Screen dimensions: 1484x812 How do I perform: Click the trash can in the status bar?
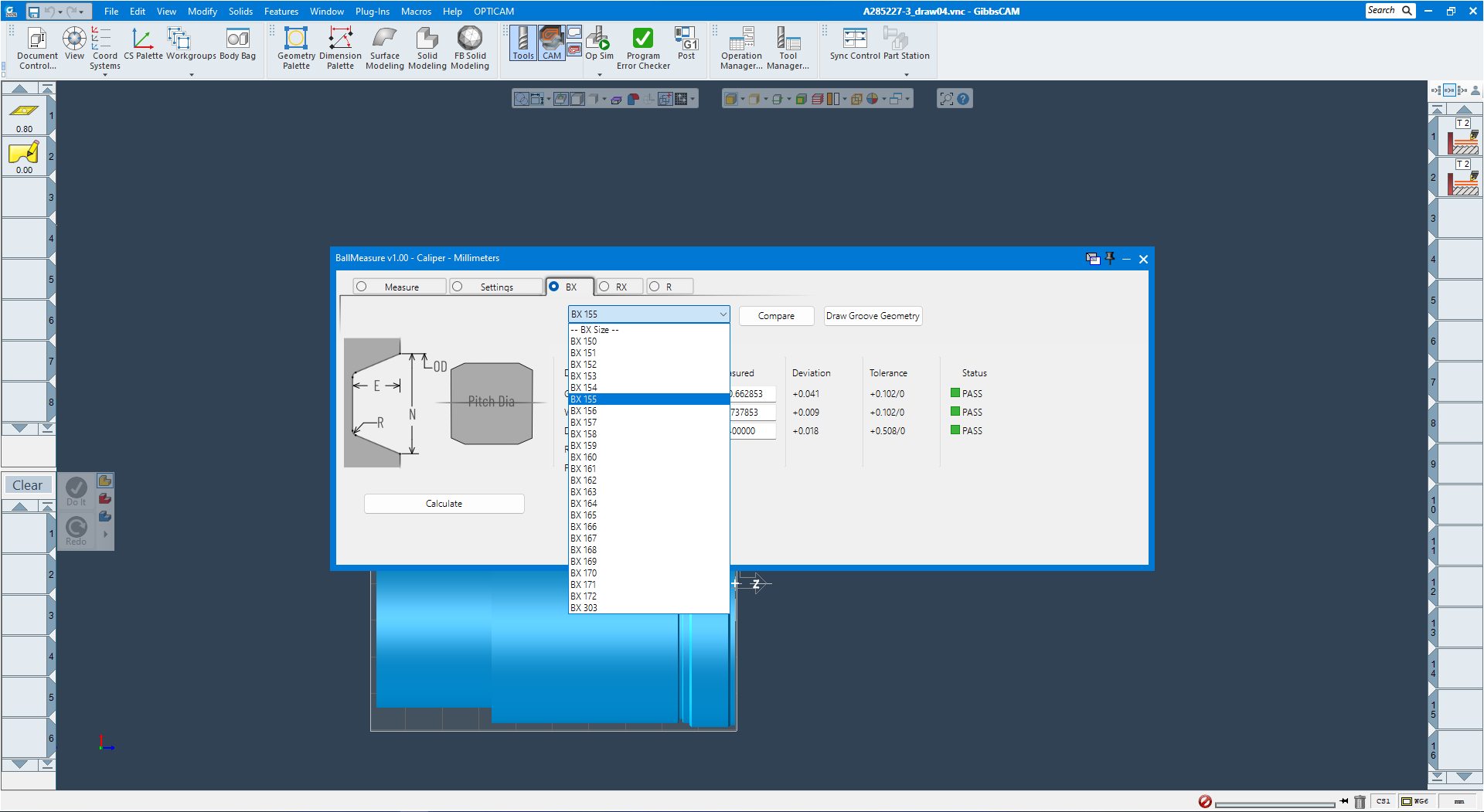click(x=1360, y=802)
